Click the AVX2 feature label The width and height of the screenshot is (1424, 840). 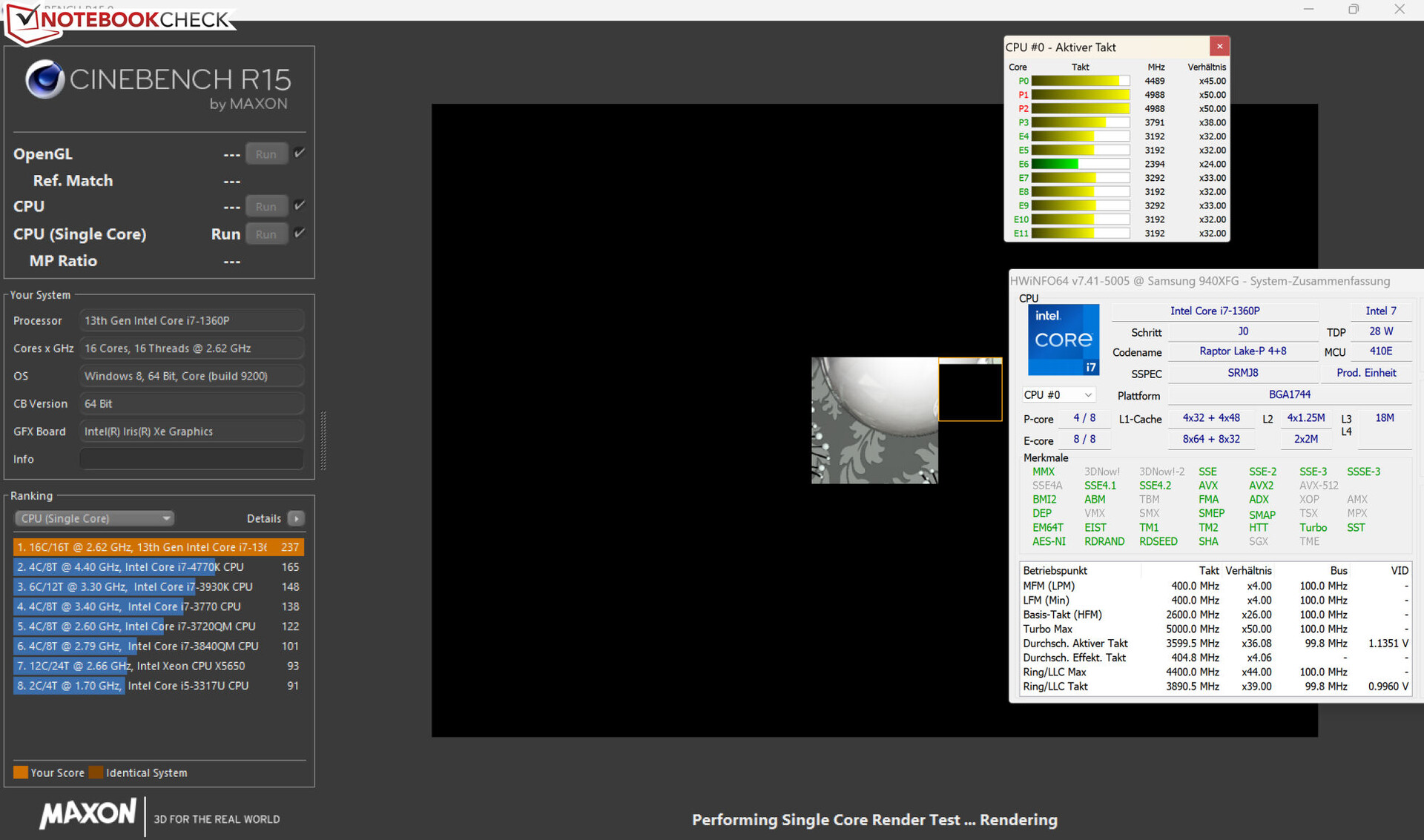pos(1261,486)
